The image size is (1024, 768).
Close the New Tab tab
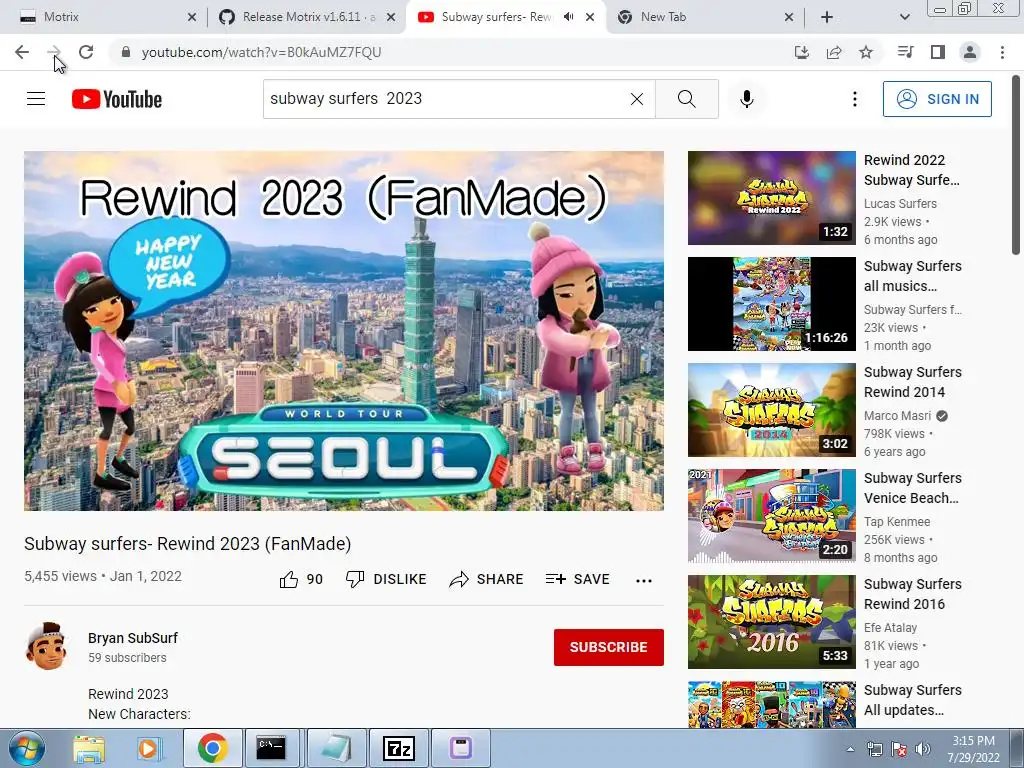(789, 17)
